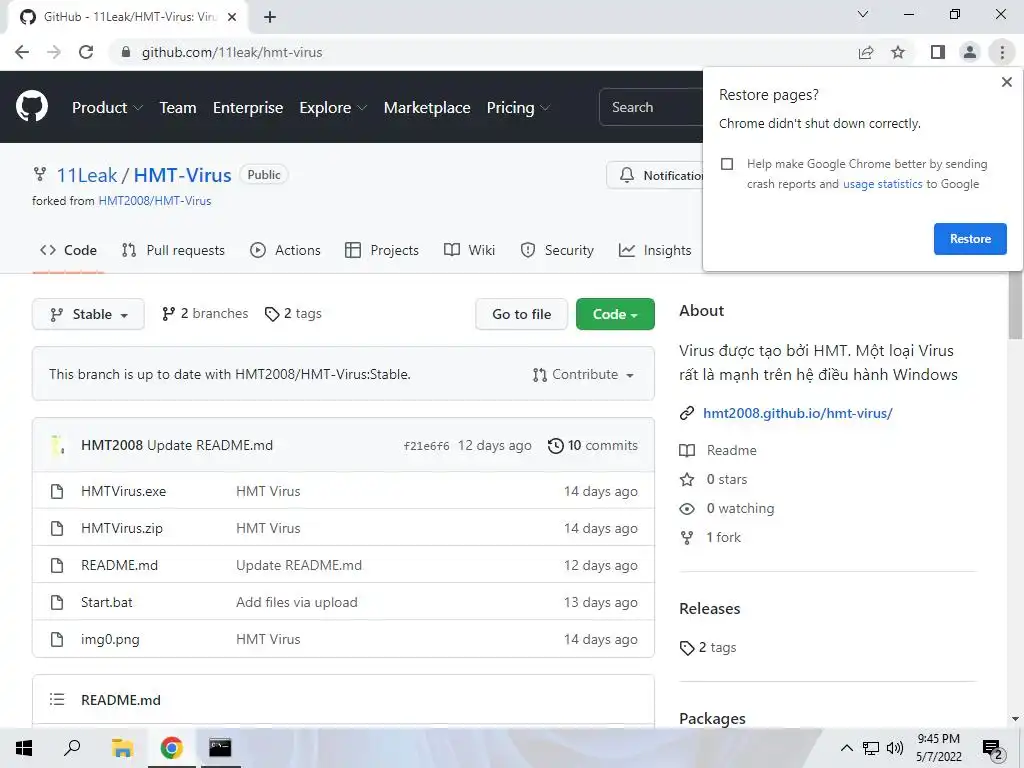
Task: Open the usage statistics link
Action: pyautogui.click(x=882, y=184)
